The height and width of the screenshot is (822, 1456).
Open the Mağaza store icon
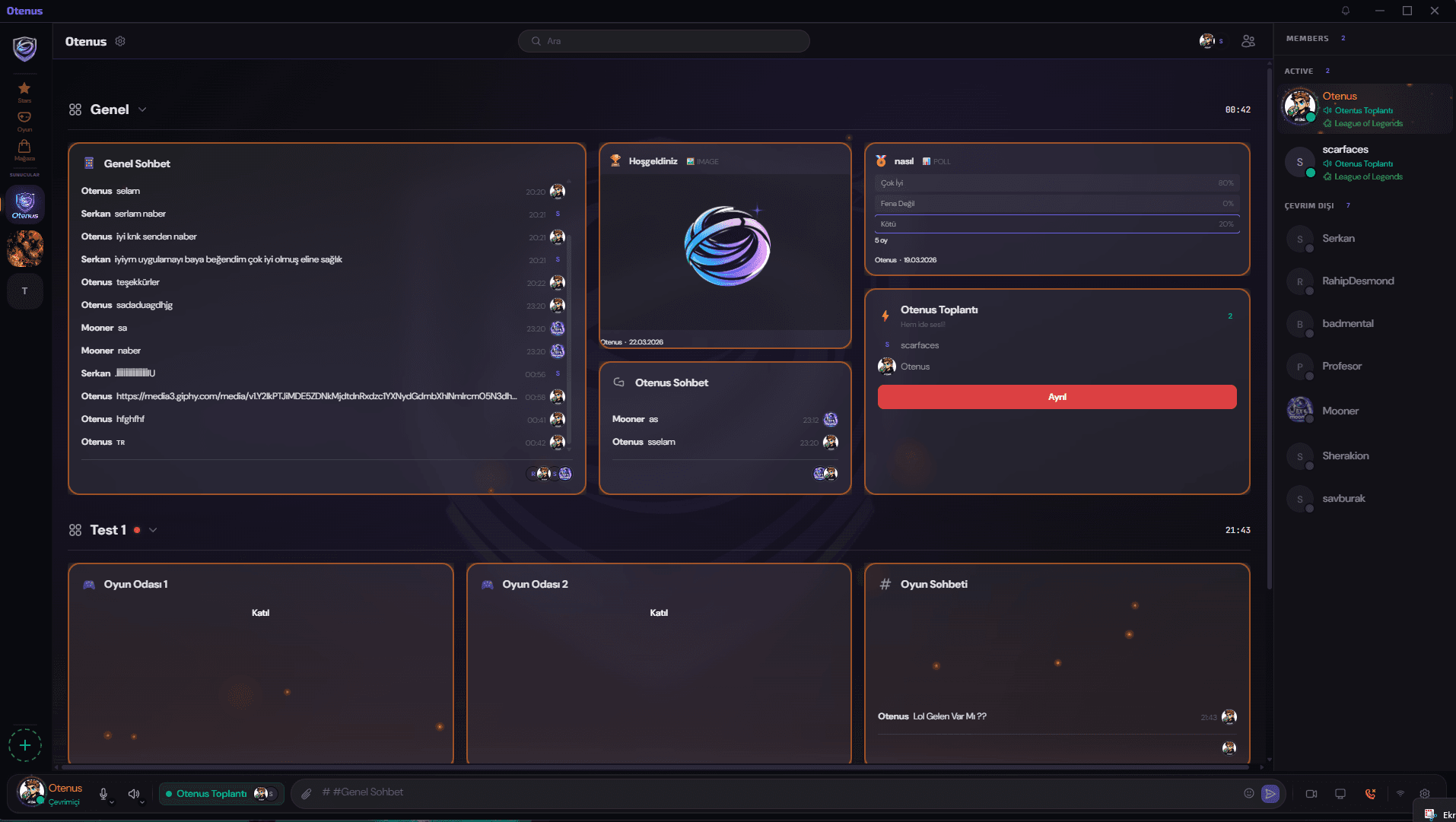coord(24,148)
